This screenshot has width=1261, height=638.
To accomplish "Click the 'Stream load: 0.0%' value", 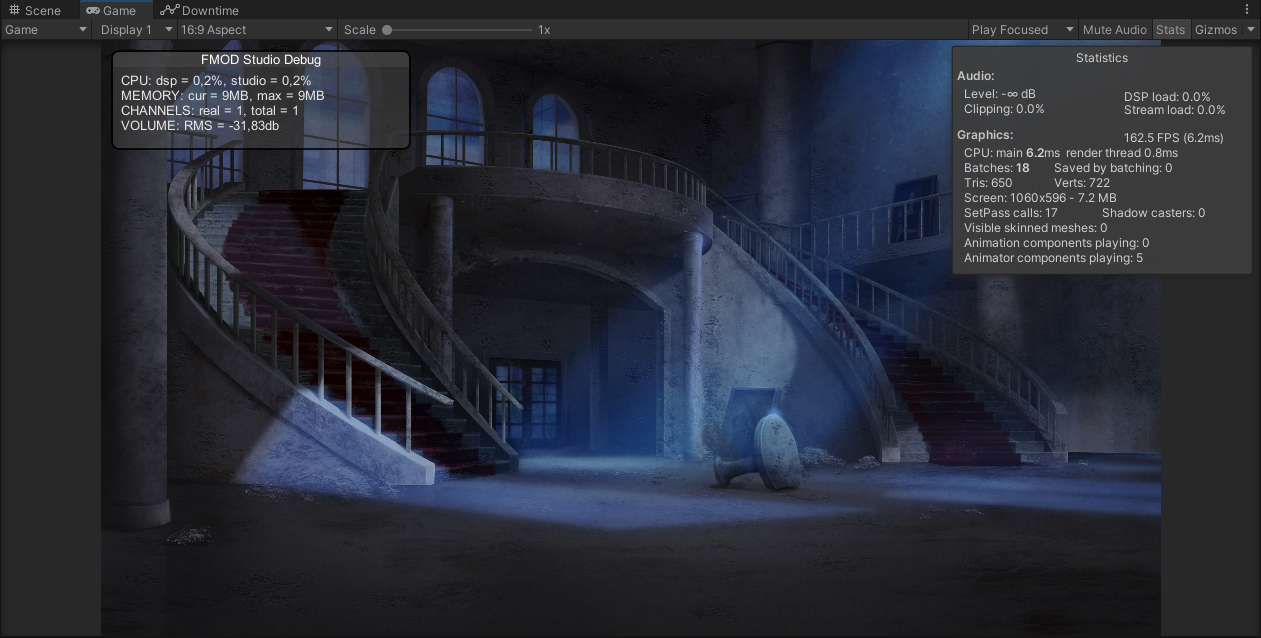I will 1175,110.
